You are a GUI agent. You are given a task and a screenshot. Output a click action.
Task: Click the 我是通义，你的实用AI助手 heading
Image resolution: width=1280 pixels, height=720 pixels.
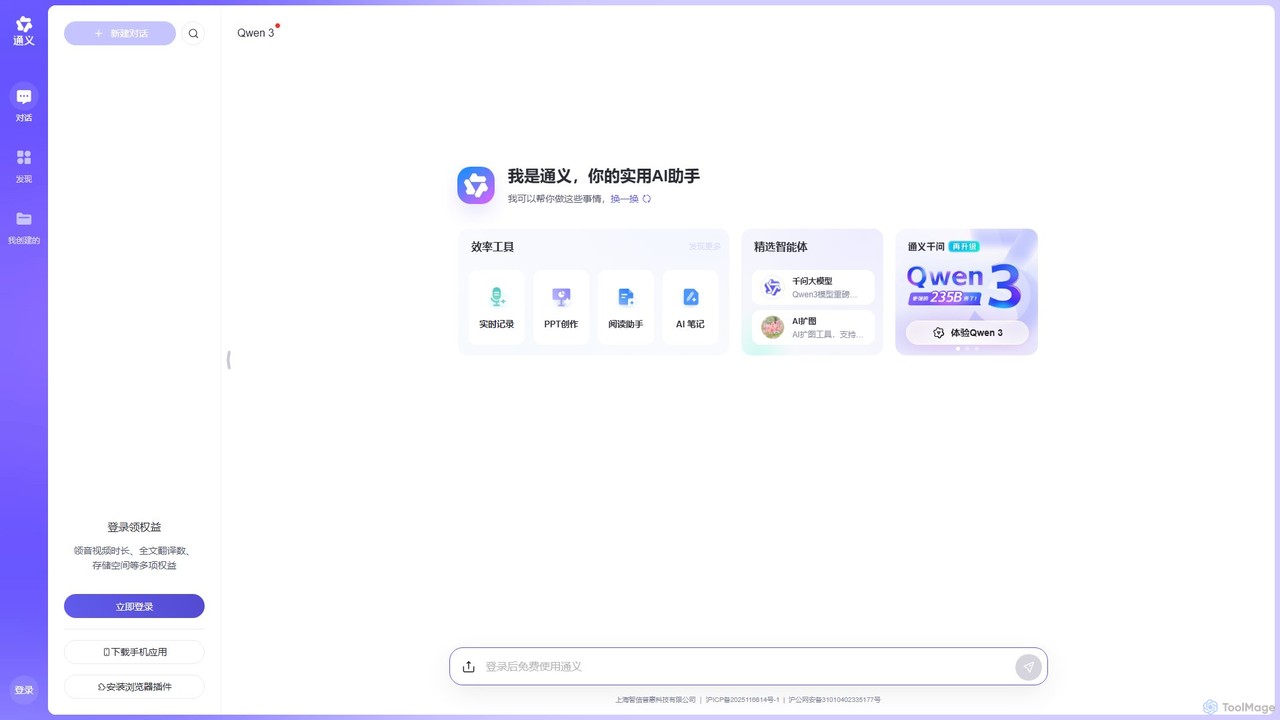point(603,176)
